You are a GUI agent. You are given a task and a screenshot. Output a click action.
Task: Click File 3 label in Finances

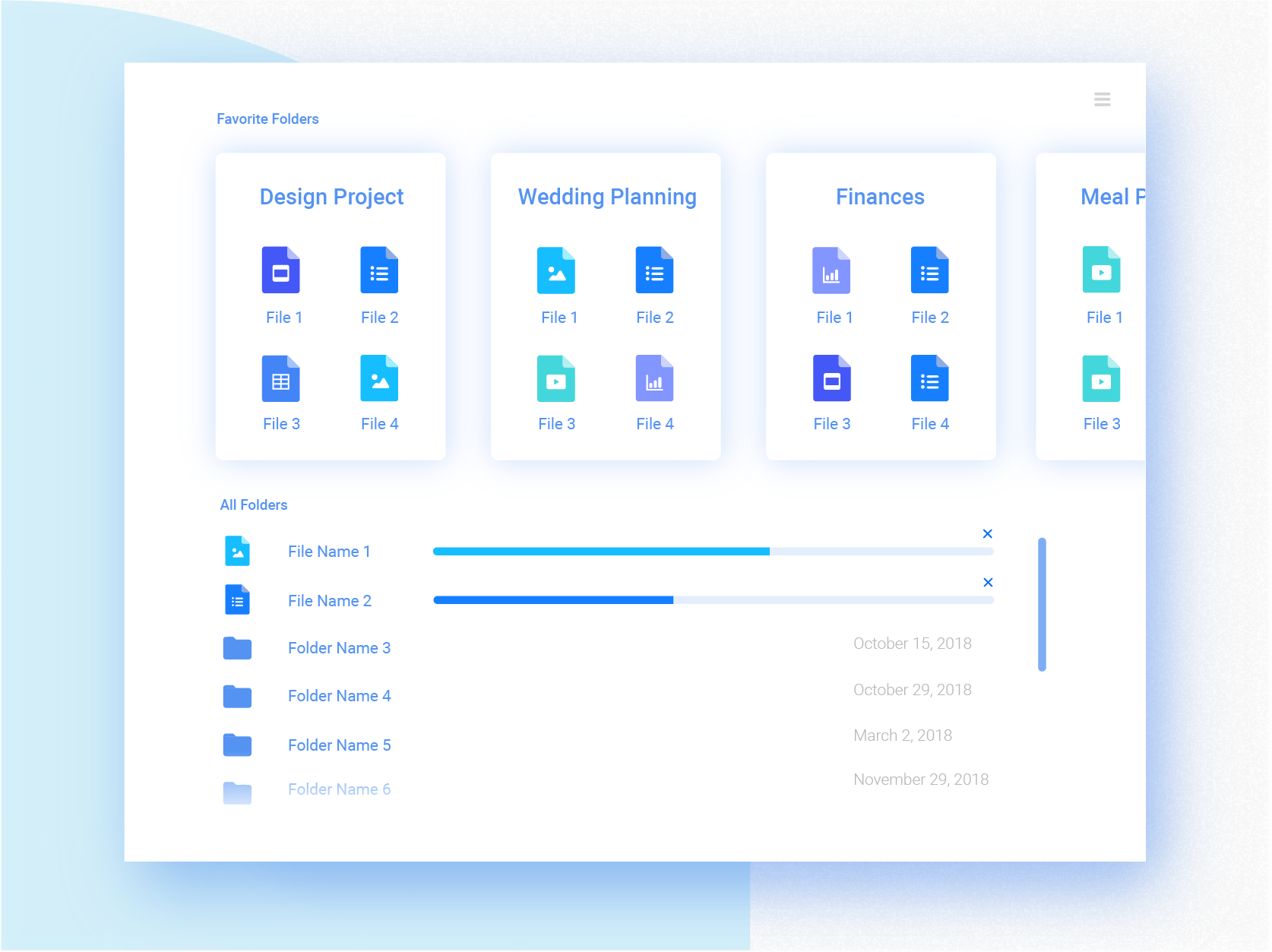coord(831,424)
